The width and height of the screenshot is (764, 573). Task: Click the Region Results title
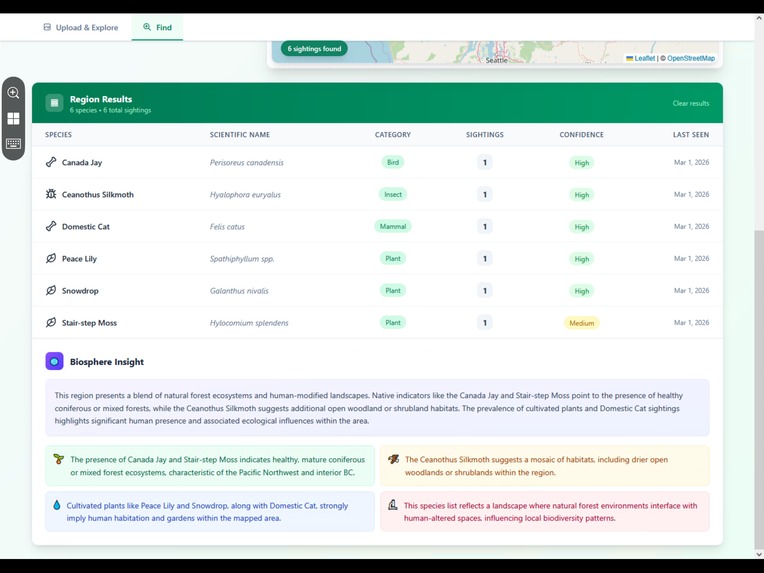point(101,99)
